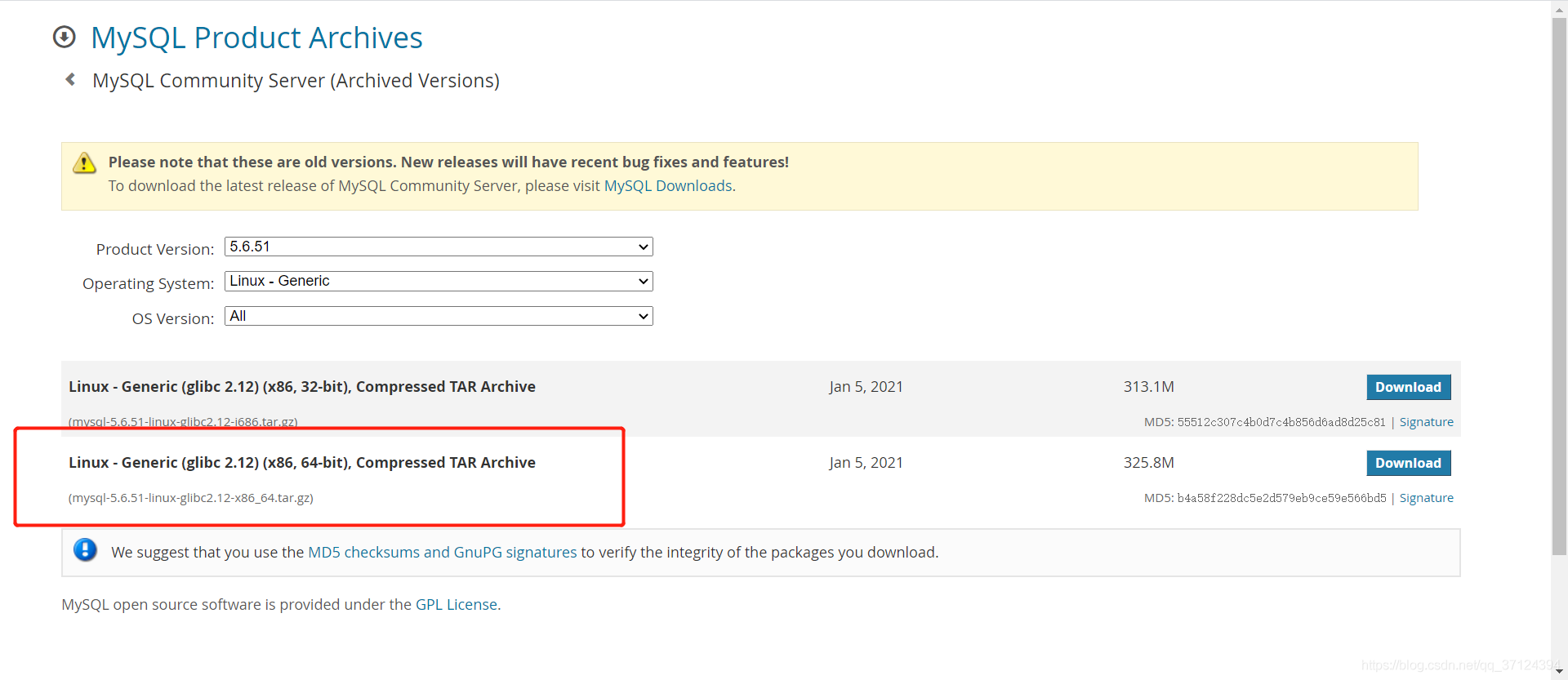The image size is (1568, 680).
Task: Follow the MySQL Downloads link
Action: click(667, 186)
